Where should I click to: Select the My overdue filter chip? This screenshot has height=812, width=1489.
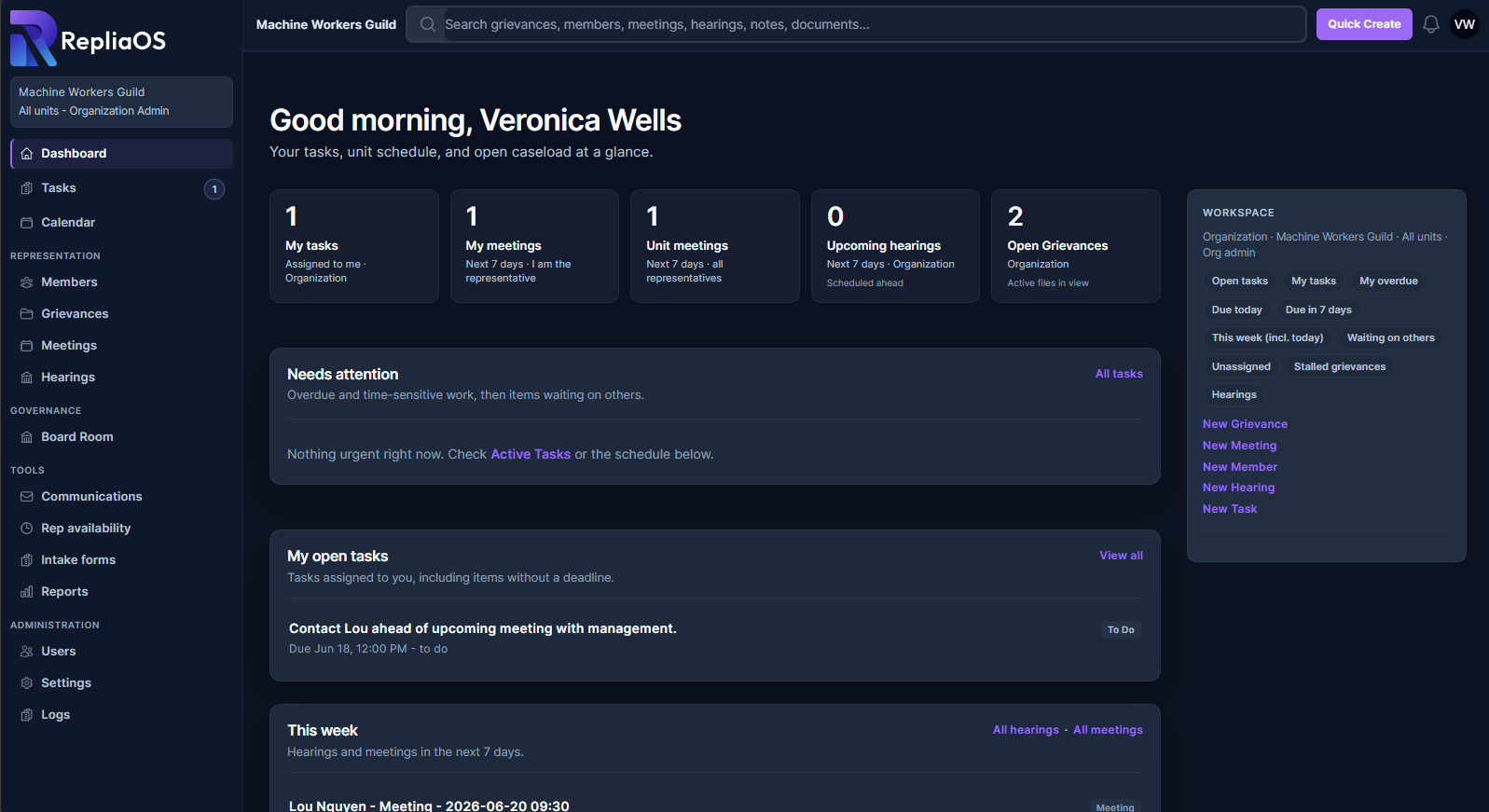pos(1388,282)
